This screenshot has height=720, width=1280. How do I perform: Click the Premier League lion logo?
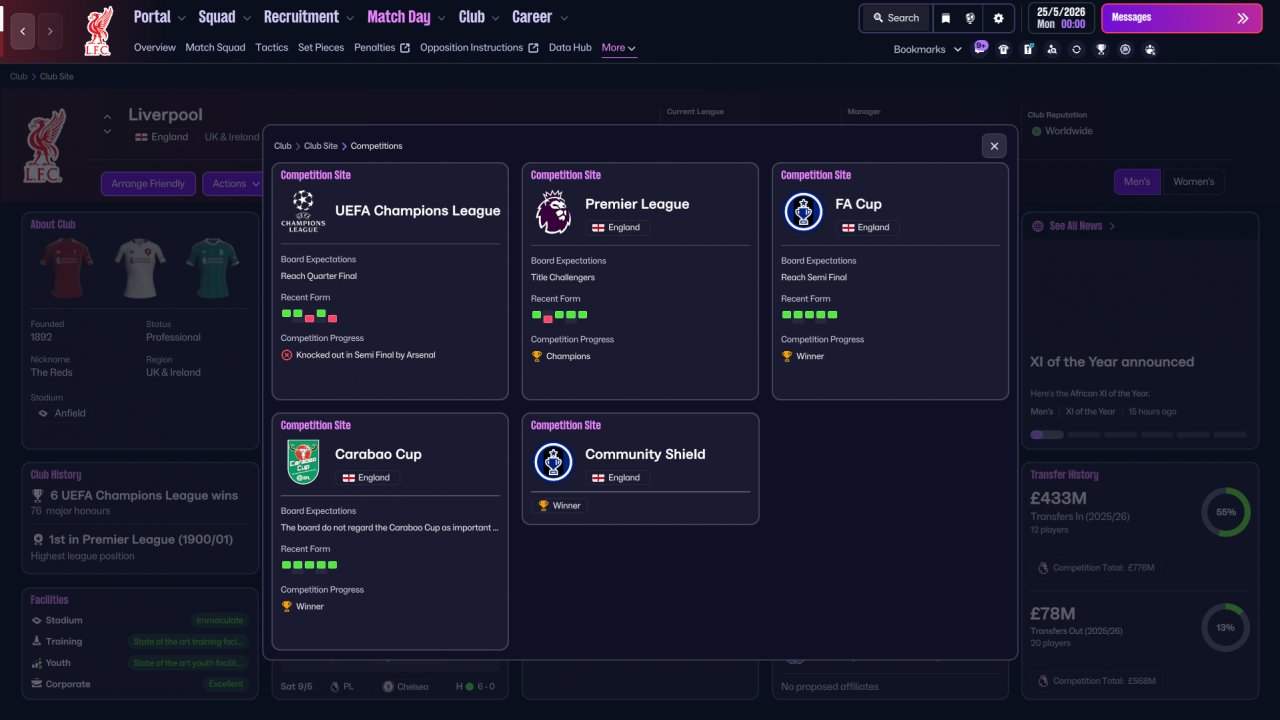(x=553, y=212)
